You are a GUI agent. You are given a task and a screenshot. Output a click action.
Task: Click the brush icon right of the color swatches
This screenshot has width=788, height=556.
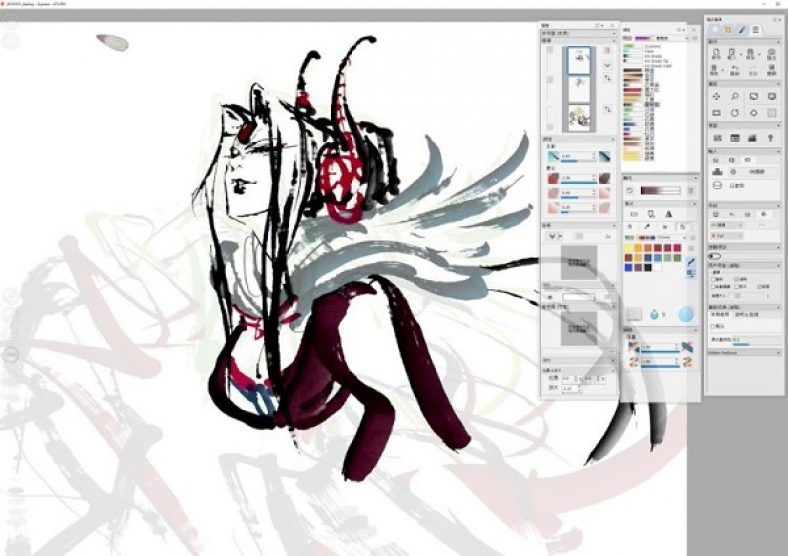click(x=692, y=262)
